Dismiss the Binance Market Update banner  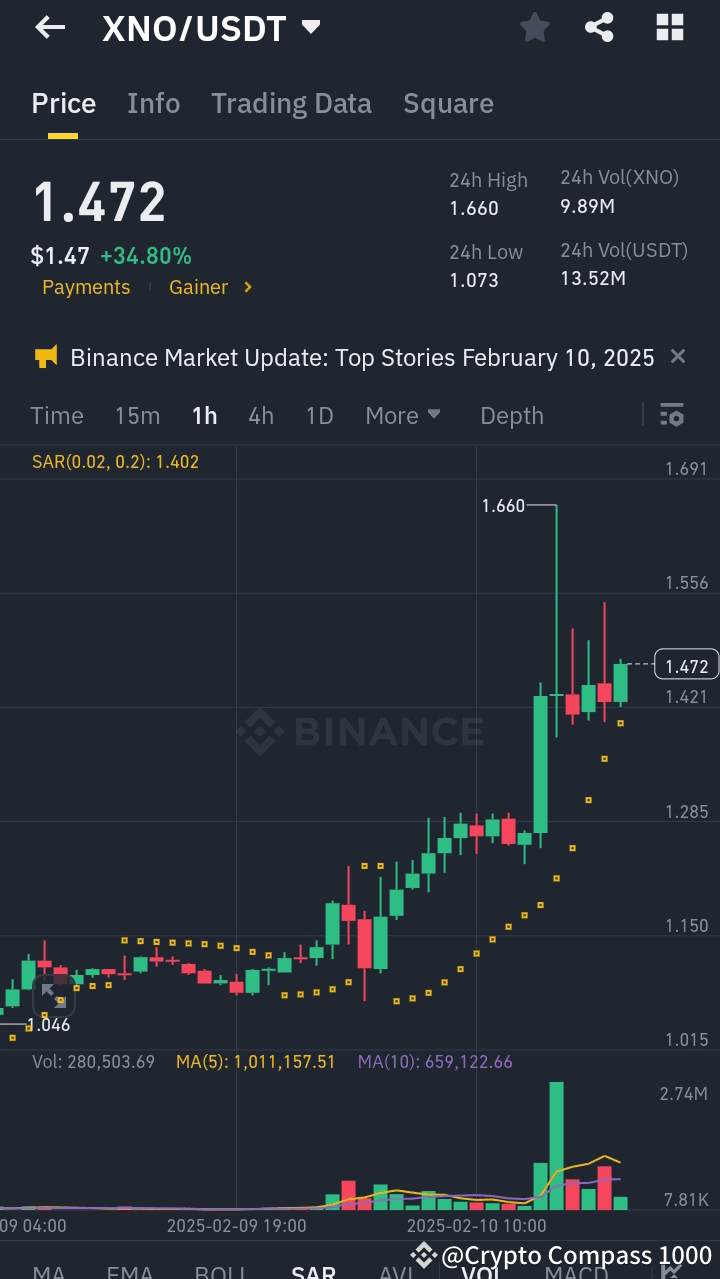click(678, 356)
